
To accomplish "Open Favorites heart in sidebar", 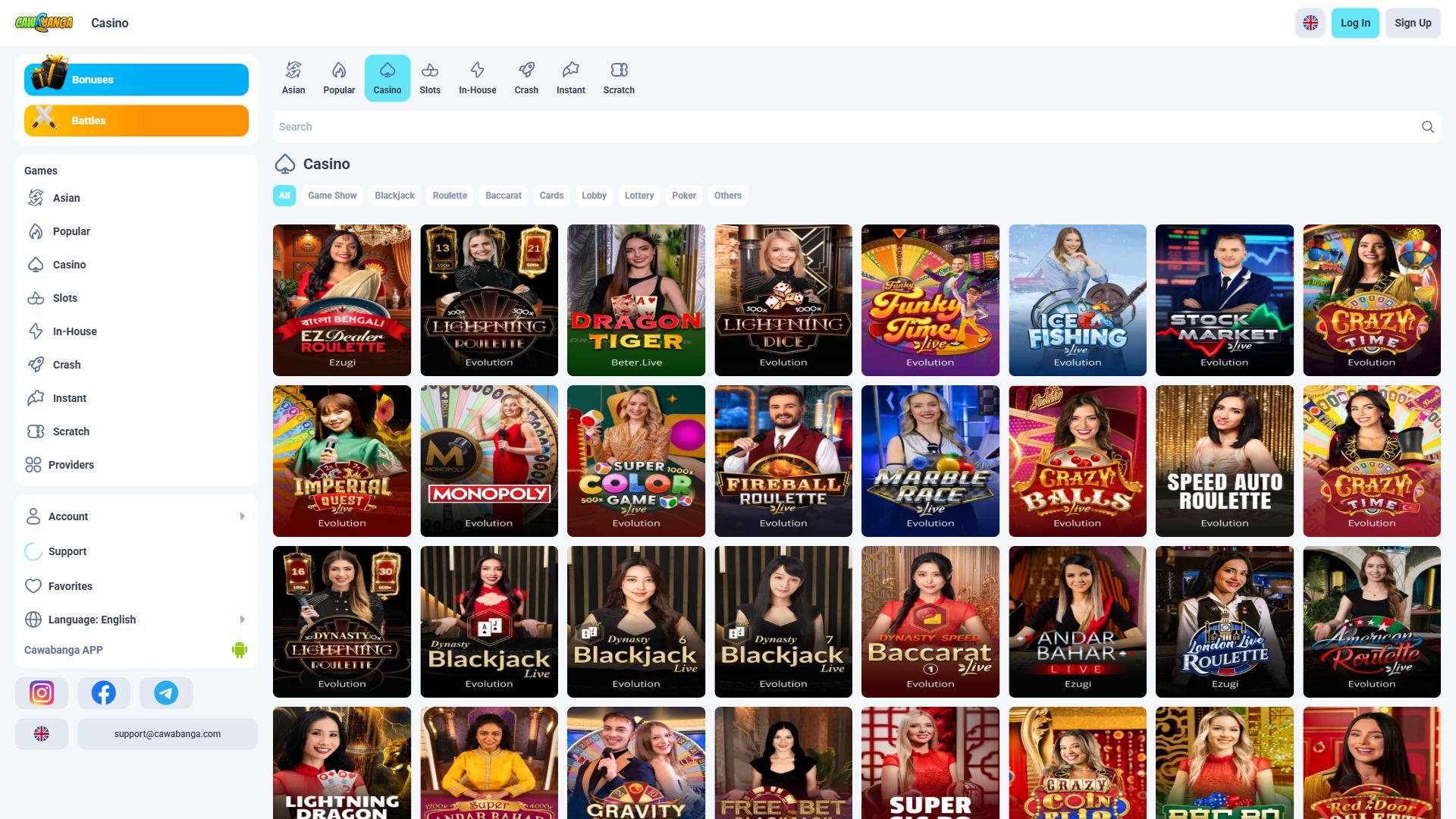I will 136,586.
